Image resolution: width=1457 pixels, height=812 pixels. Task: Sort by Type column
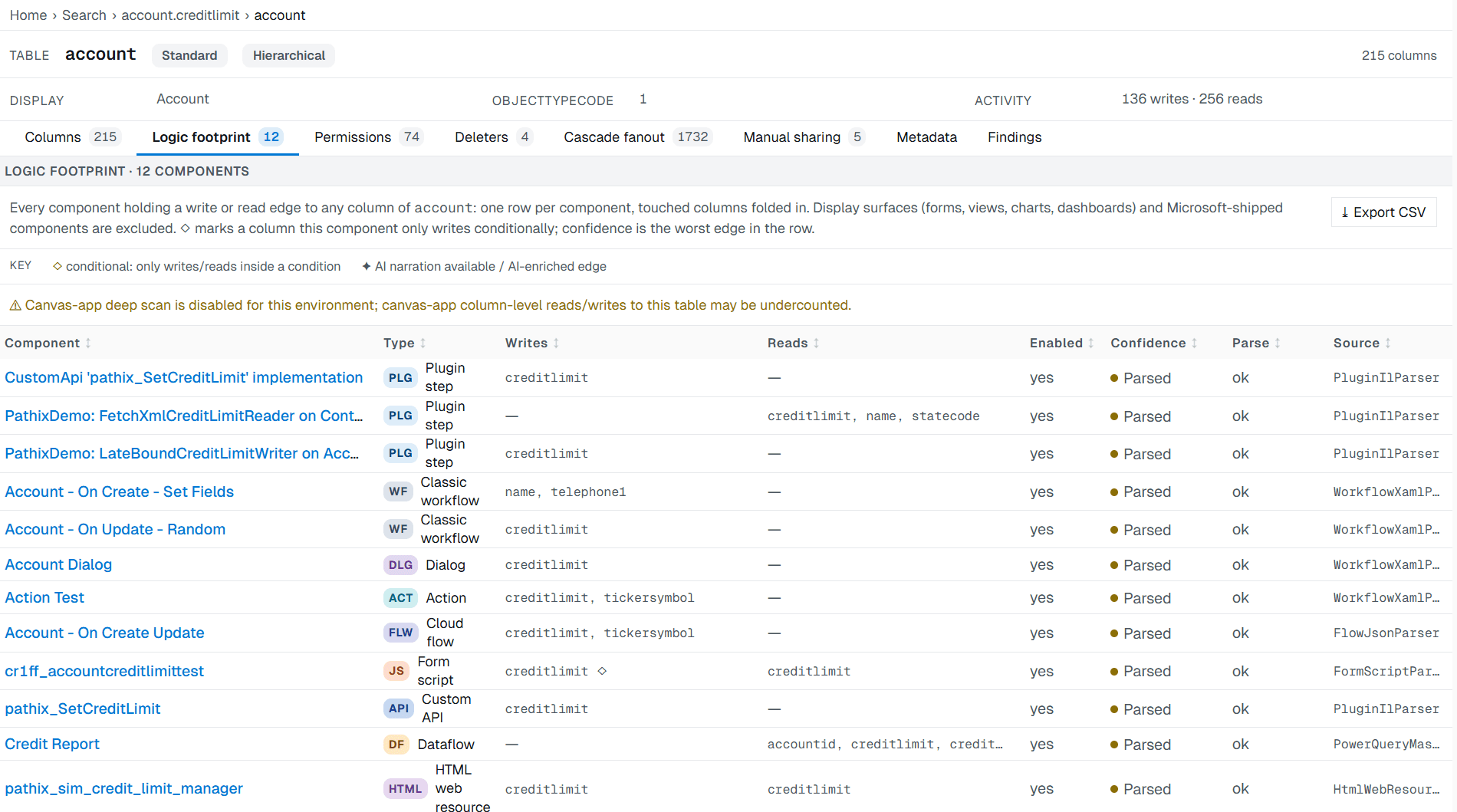(404, 343)
